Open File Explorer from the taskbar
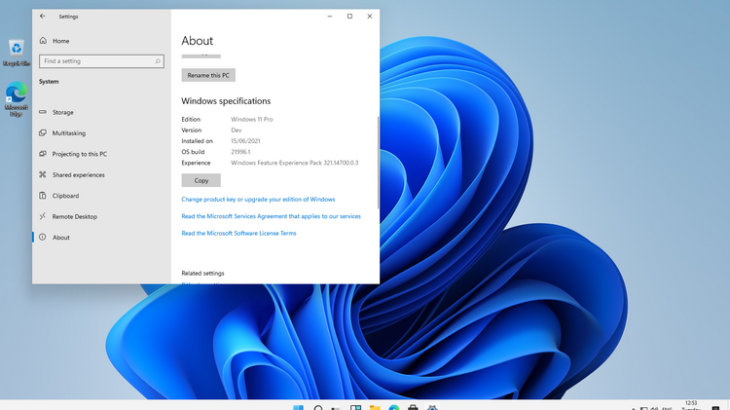Screen dimensions: 730x410 [x=375, y=407]
